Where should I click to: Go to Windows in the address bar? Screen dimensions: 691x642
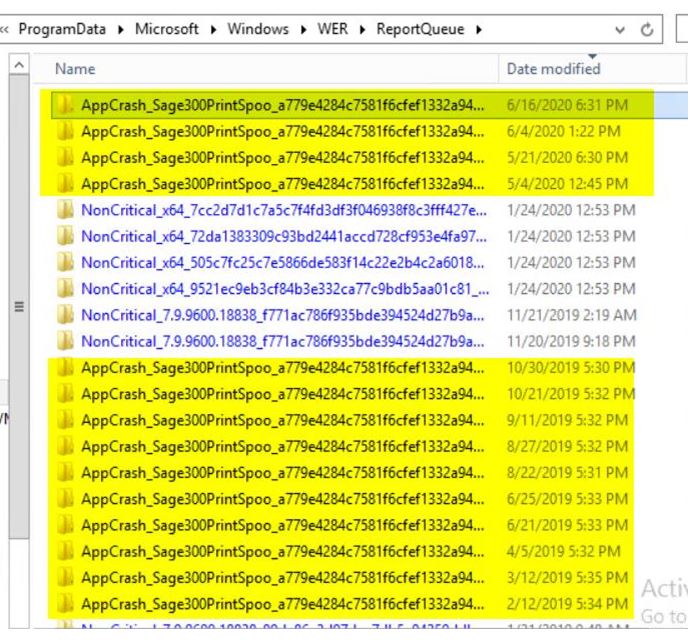tap(258, 29)
